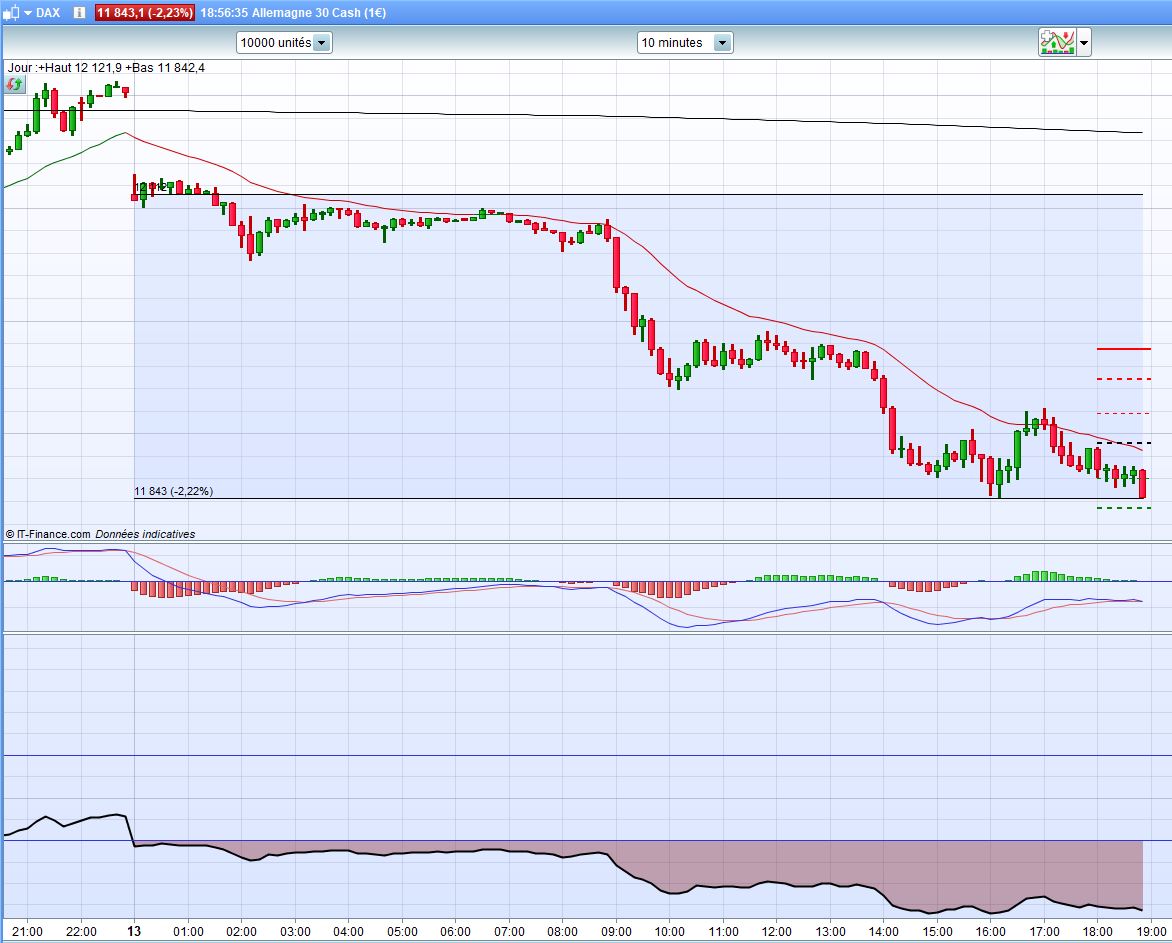Click the 18:56:35 Allemagne 30 Cash (1€) label
This screenshot has height=943, width=1172.
[293, 13]
